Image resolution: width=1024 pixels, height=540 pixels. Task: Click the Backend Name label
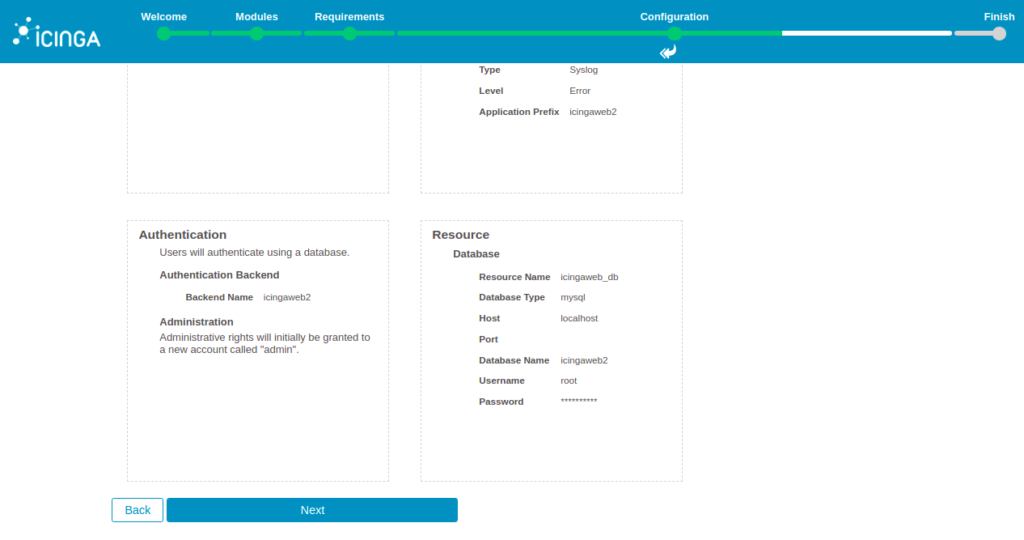(x=219, y=297)
